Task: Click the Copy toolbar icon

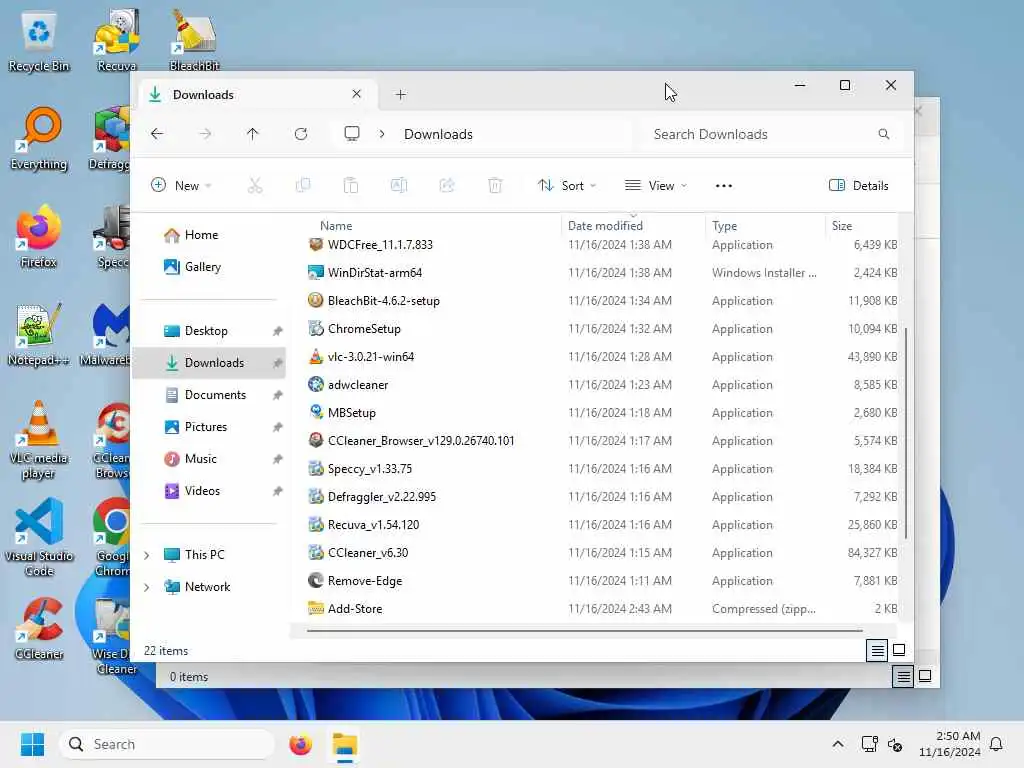Action: point(303,185)
